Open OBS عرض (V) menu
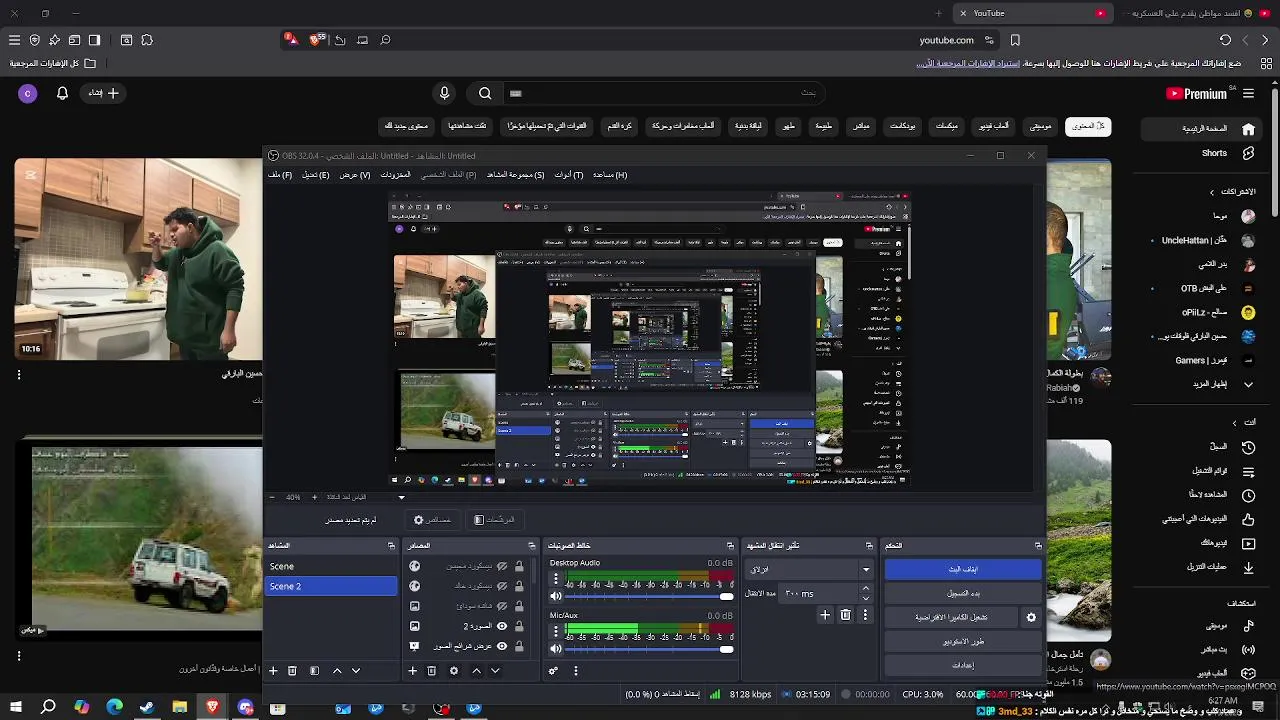 click(x=355, y=175)
